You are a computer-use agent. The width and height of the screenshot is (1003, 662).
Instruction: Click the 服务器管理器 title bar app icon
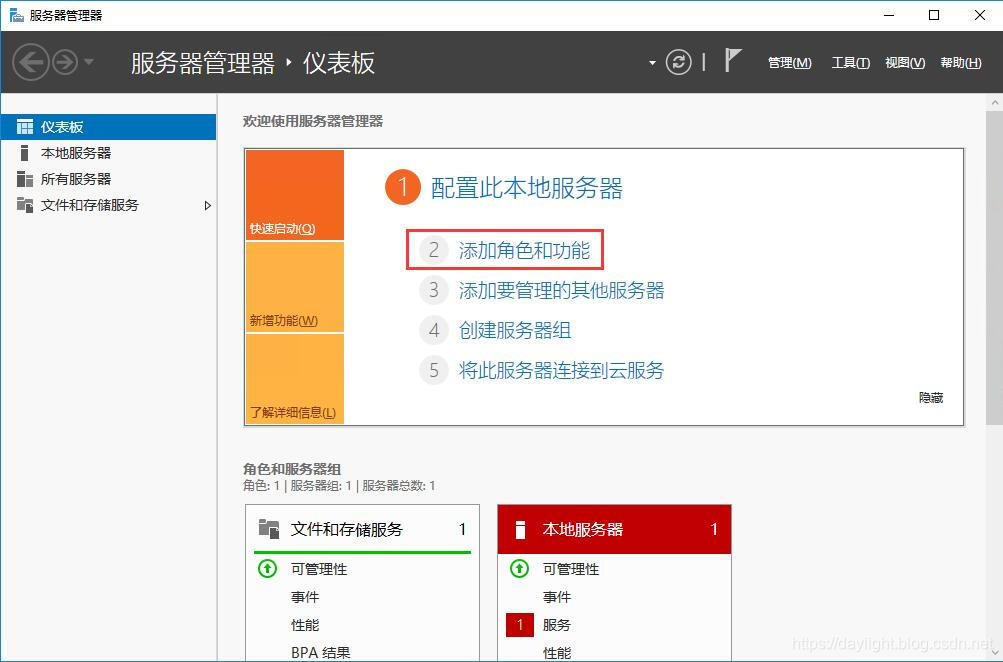coord(17,15)
